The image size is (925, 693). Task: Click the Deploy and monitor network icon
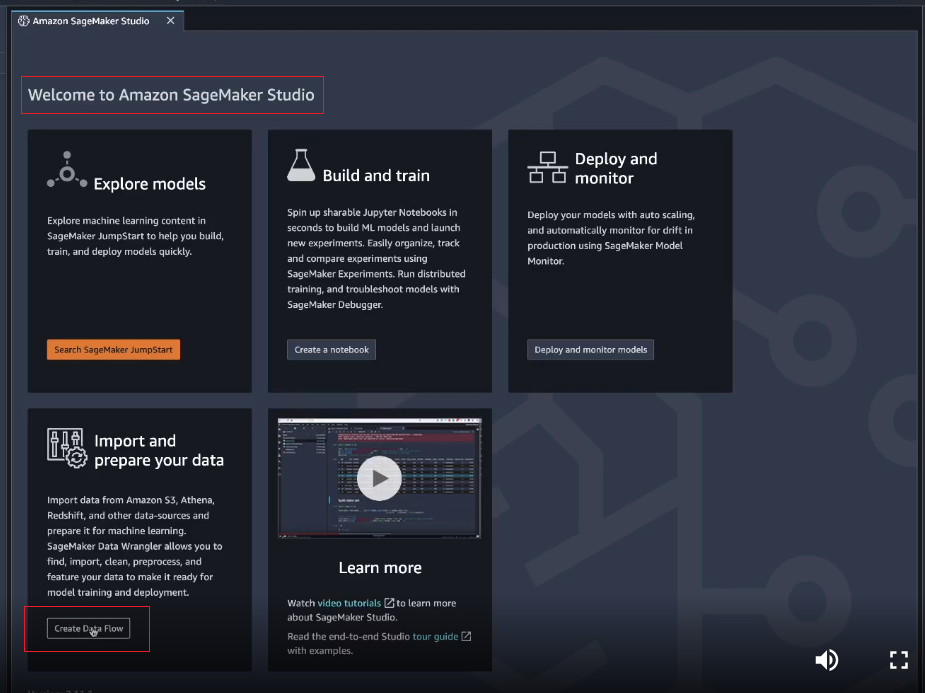[547, 168]
